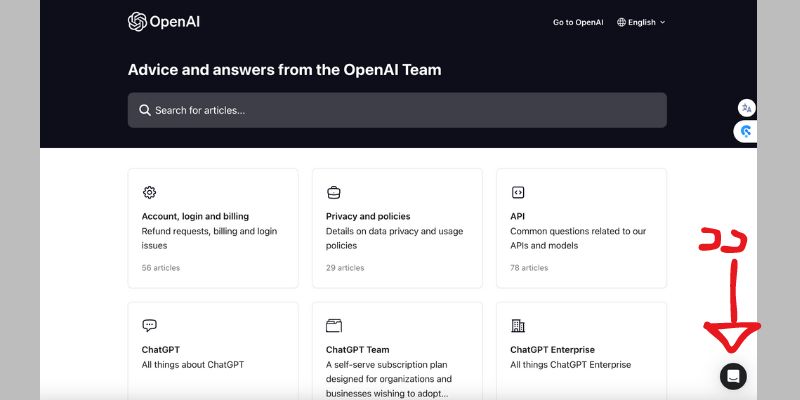Click the gear icon on Account card
The height and width of the screenshot is (400, 800).
[x=149, y=192]
